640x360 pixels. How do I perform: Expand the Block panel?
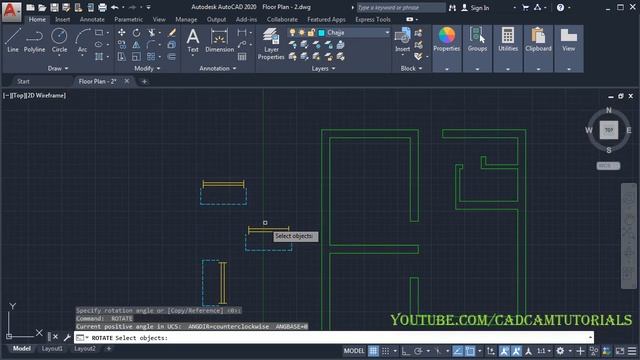[411, 68]
